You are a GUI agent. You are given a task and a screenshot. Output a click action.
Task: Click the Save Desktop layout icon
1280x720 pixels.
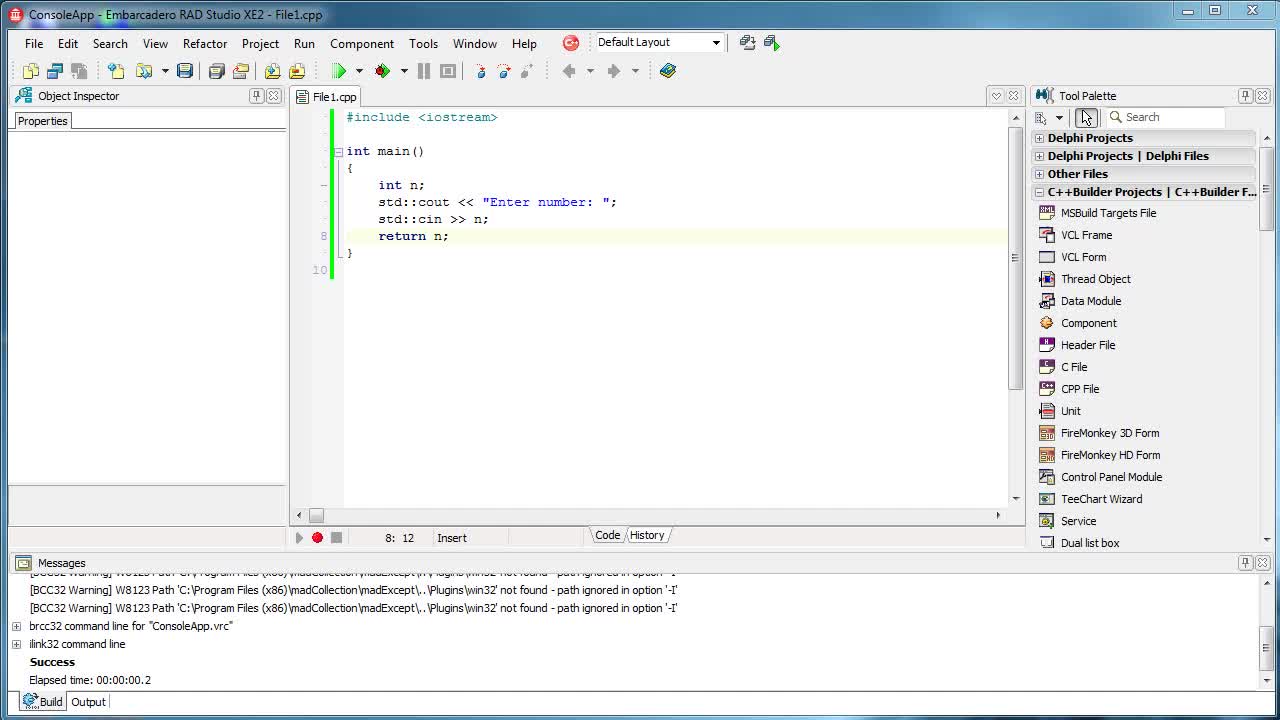(747, 42)
